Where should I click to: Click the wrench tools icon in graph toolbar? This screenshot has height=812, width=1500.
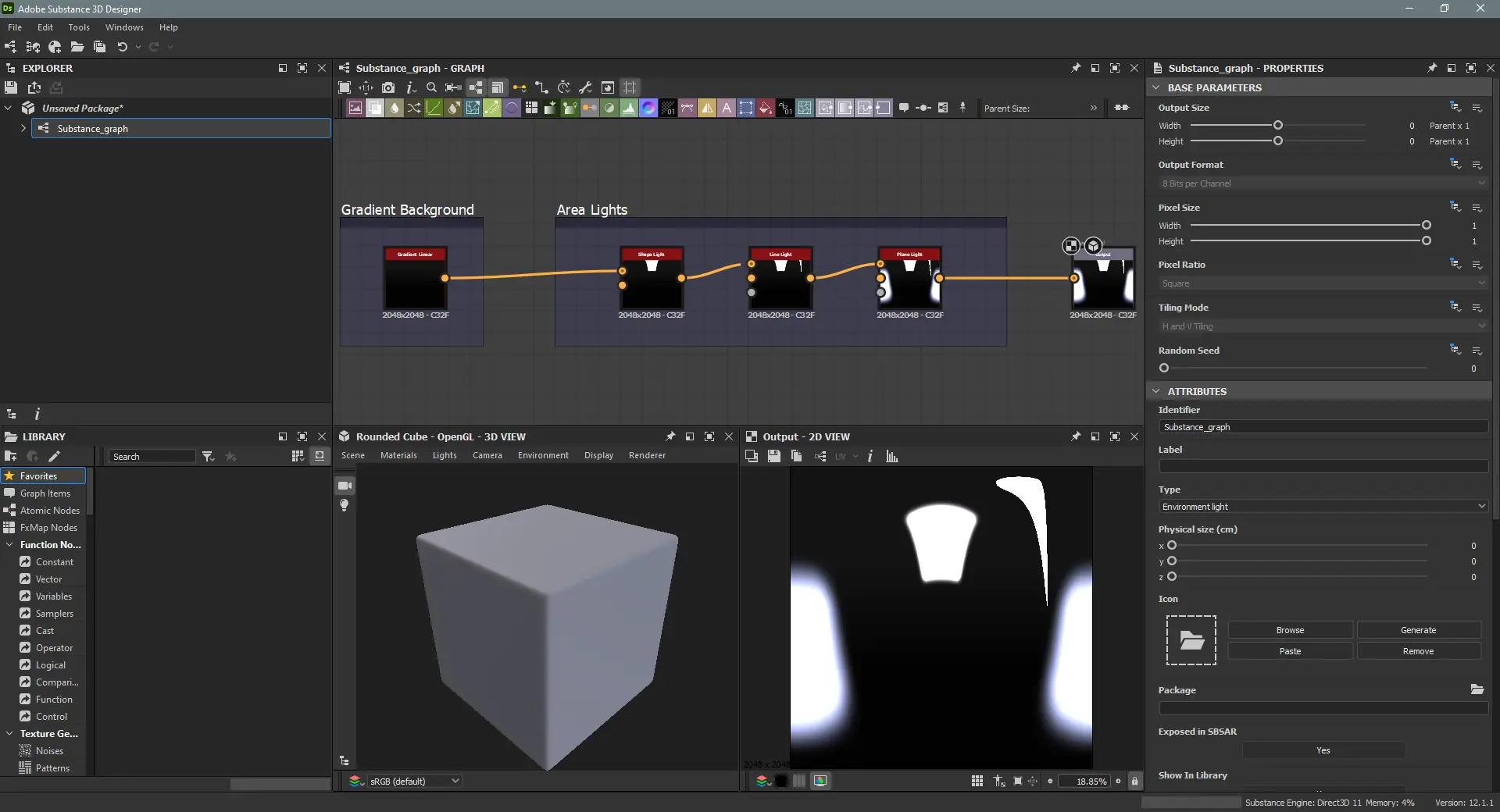pyautogui.click(x=585, y=87)
